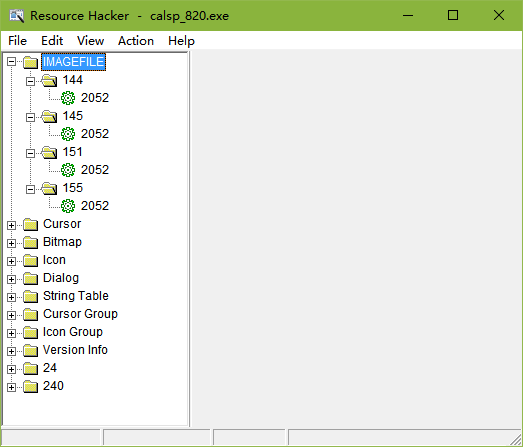
Task: Collapse the 145 folder node
Action: [x=30, y=117]
